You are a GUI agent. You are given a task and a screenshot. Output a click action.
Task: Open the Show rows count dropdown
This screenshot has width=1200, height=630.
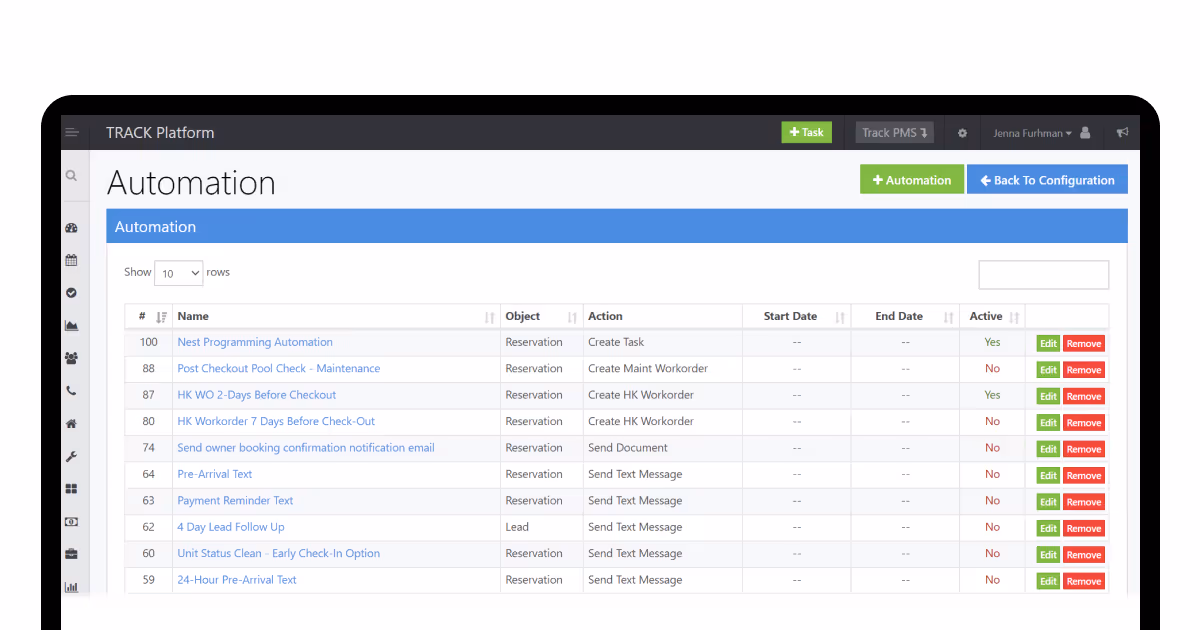coord(178,273)
